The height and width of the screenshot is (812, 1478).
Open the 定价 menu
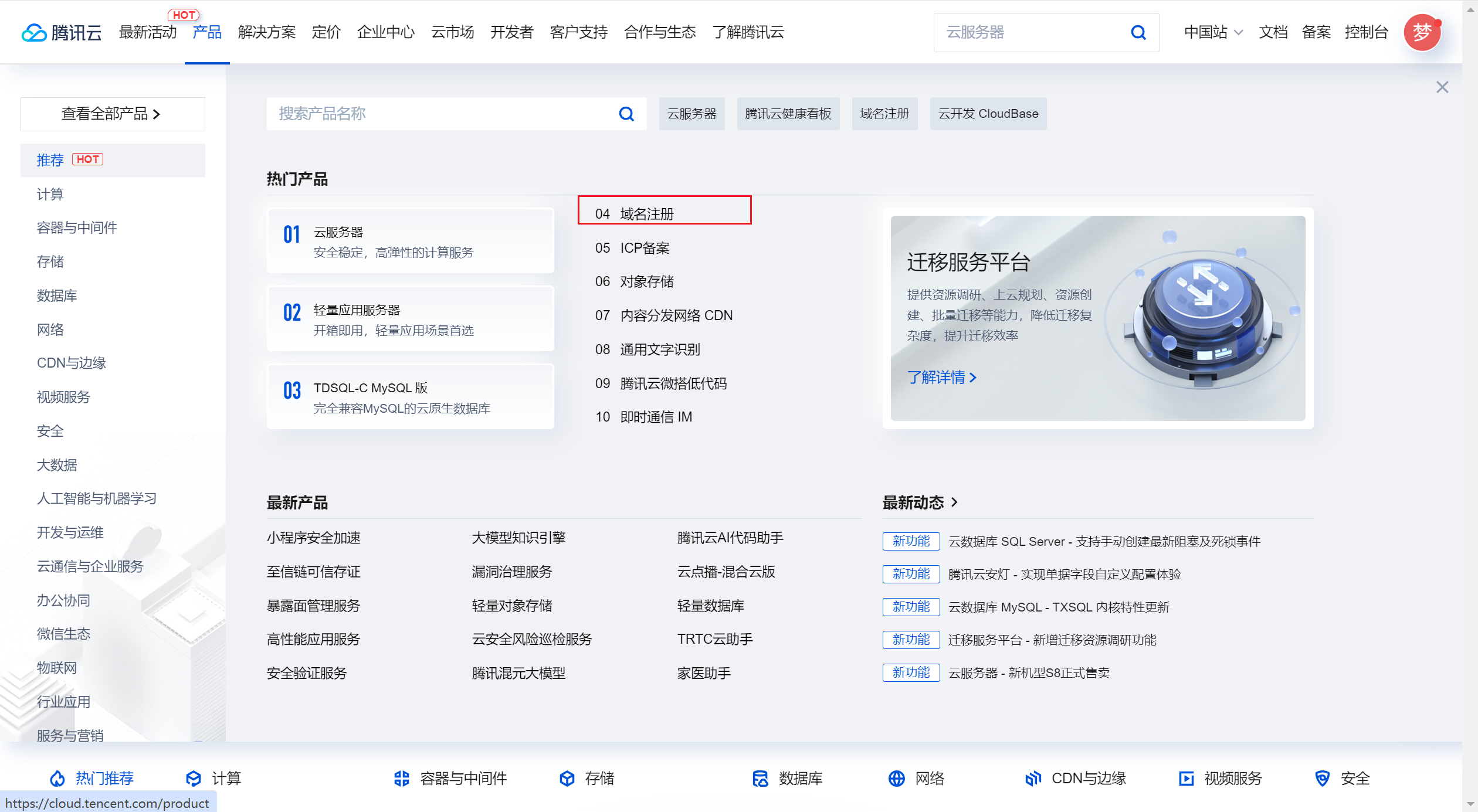(x=326, y=32)
